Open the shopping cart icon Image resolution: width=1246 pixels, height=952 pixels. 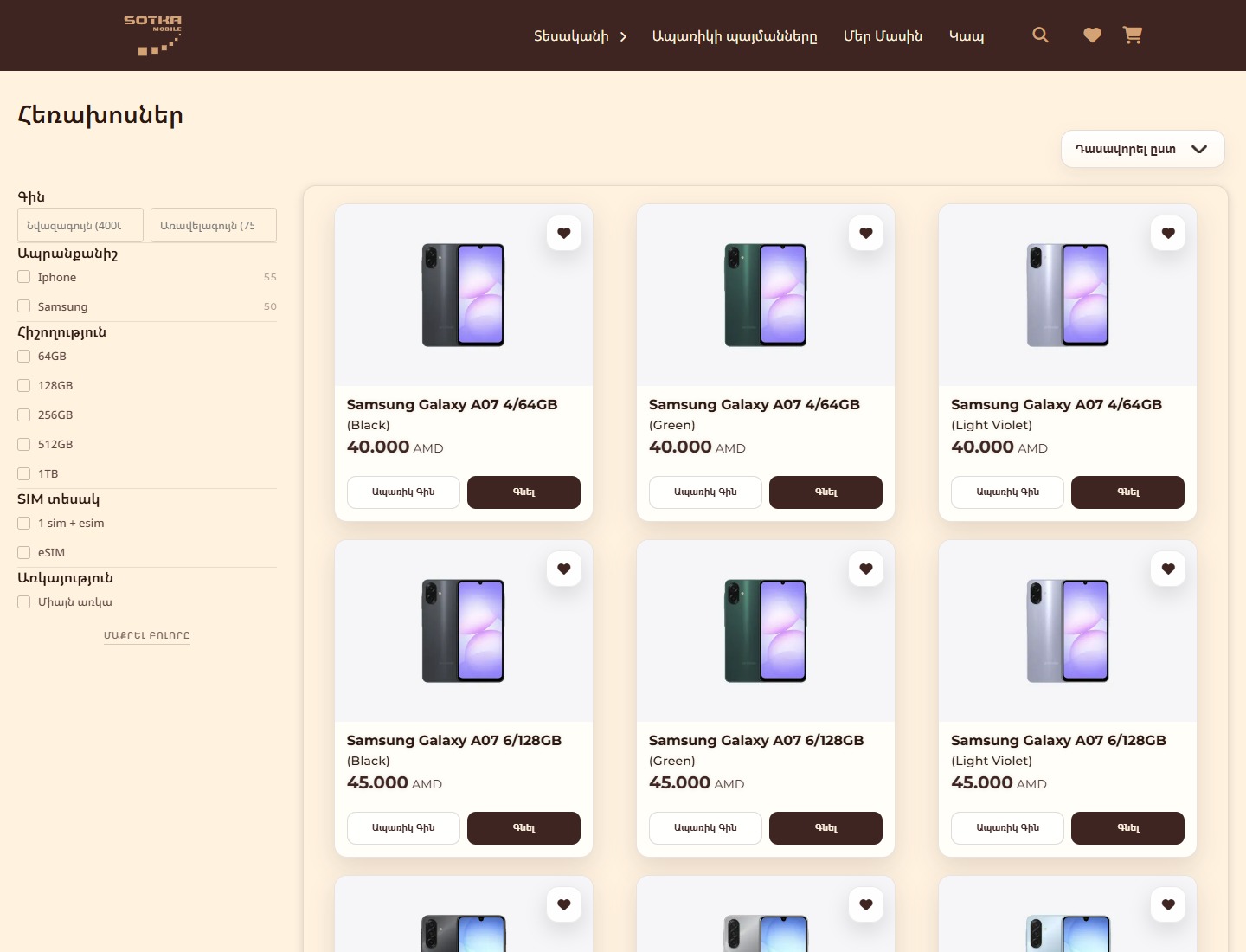click(1133, 35)
